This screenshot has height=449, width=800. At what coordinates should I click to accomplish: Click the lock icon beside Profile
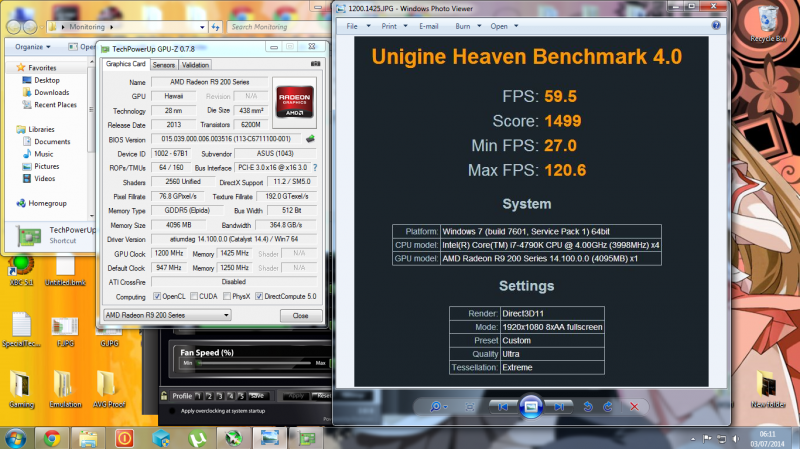[x=164, y=395]
